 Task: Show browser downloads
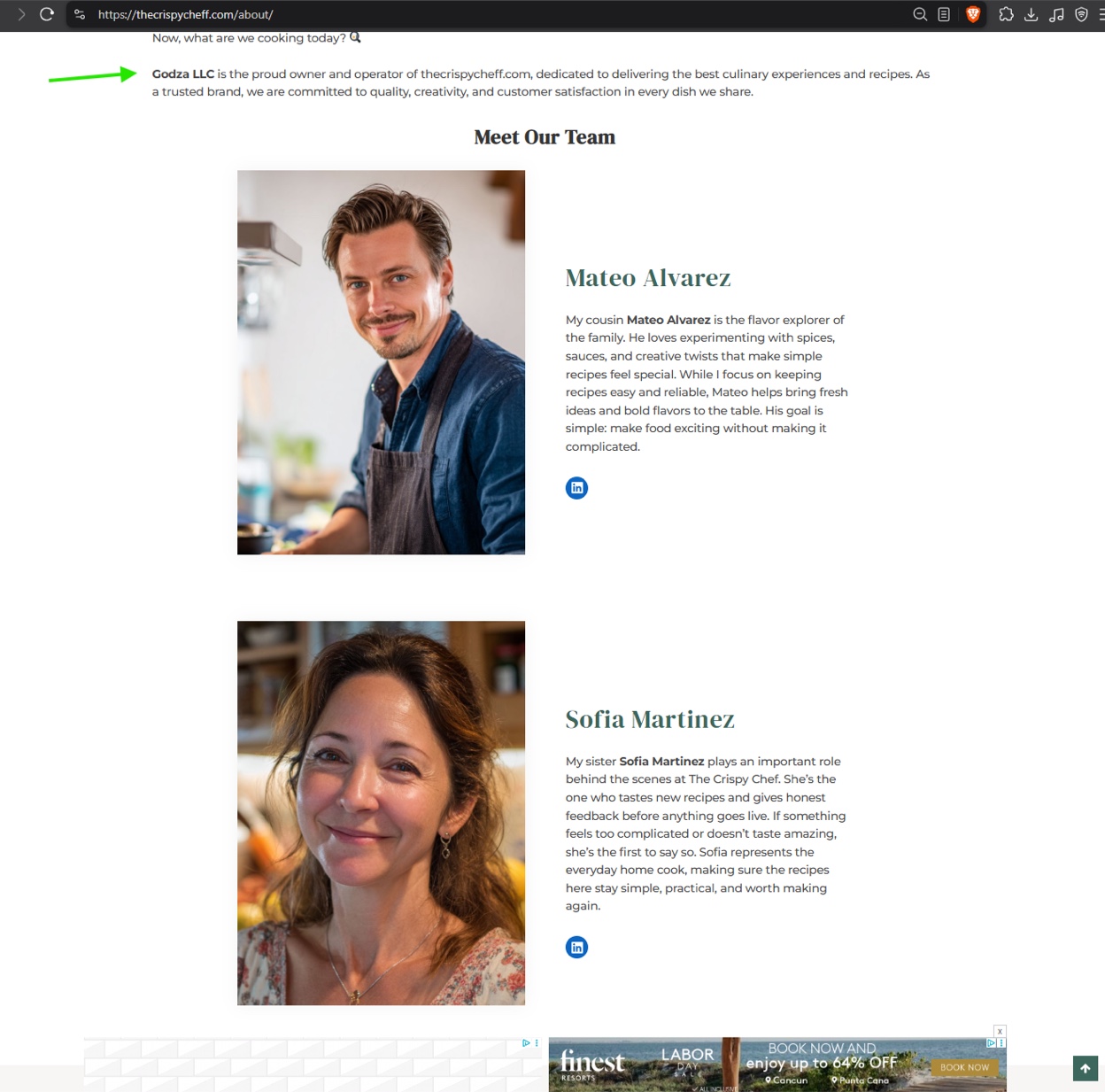tap(1031, 14)
